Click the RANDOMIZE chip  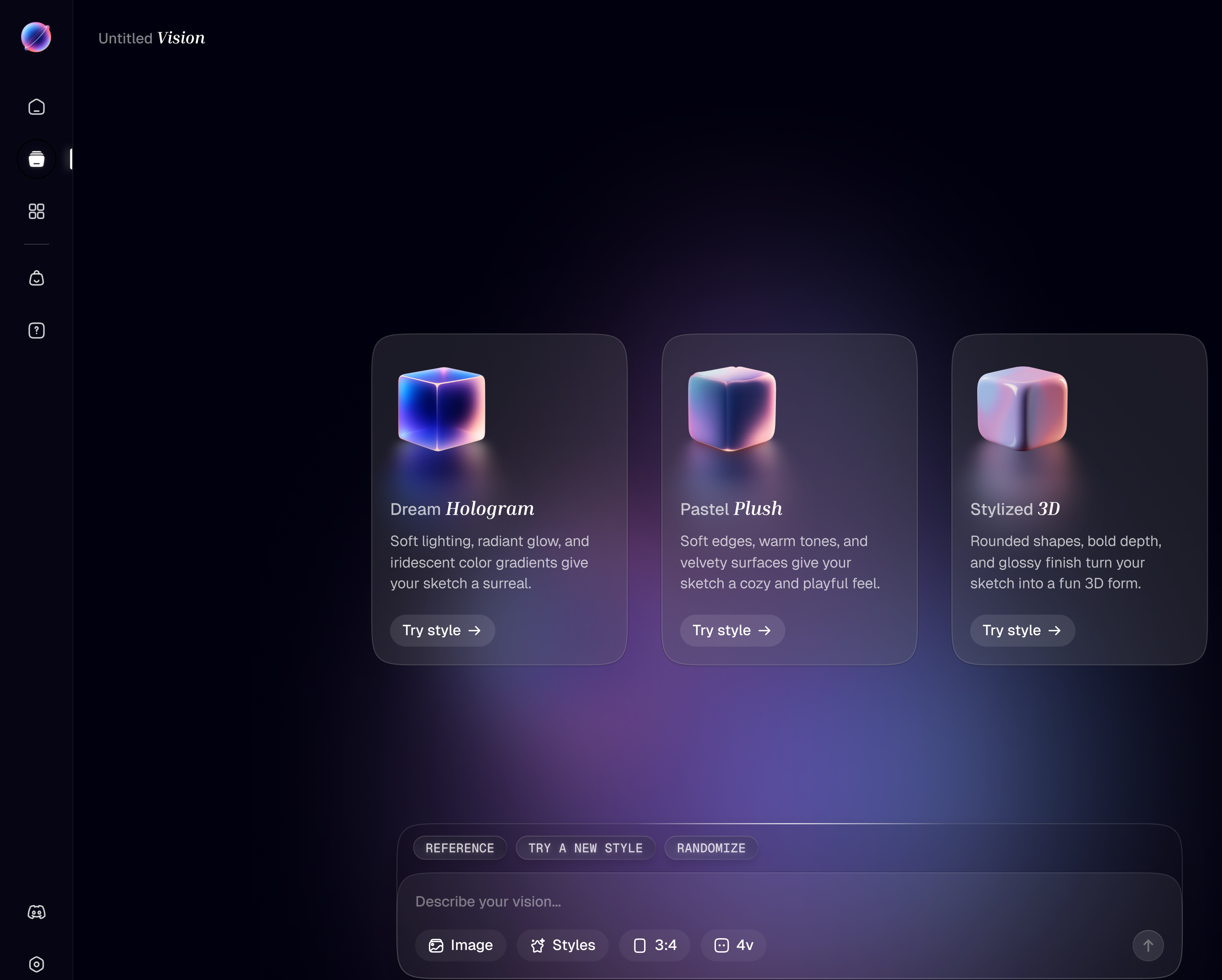point(711,848)
